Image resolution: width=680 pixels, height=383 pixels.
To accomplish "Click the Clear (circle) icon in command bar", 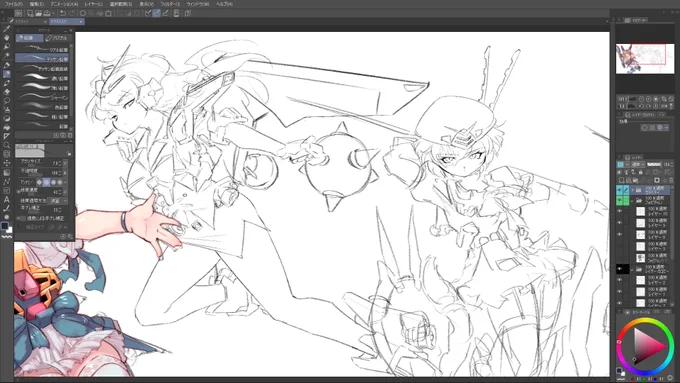I will [x=82, y=13].
